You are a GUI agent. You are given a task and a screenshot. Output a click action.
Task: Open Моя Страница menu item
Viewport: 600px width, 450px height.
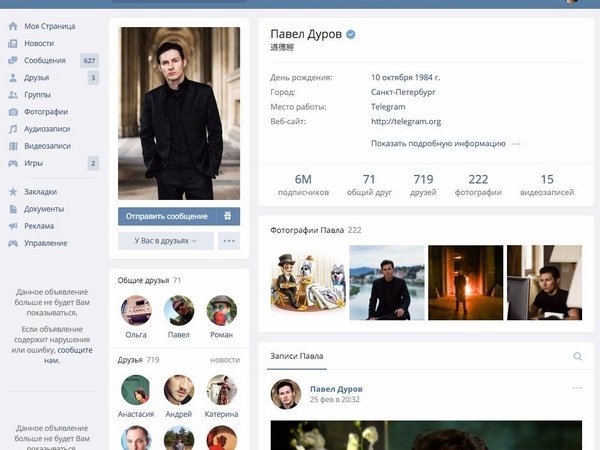pyautogui.click(x=50, y=26)
